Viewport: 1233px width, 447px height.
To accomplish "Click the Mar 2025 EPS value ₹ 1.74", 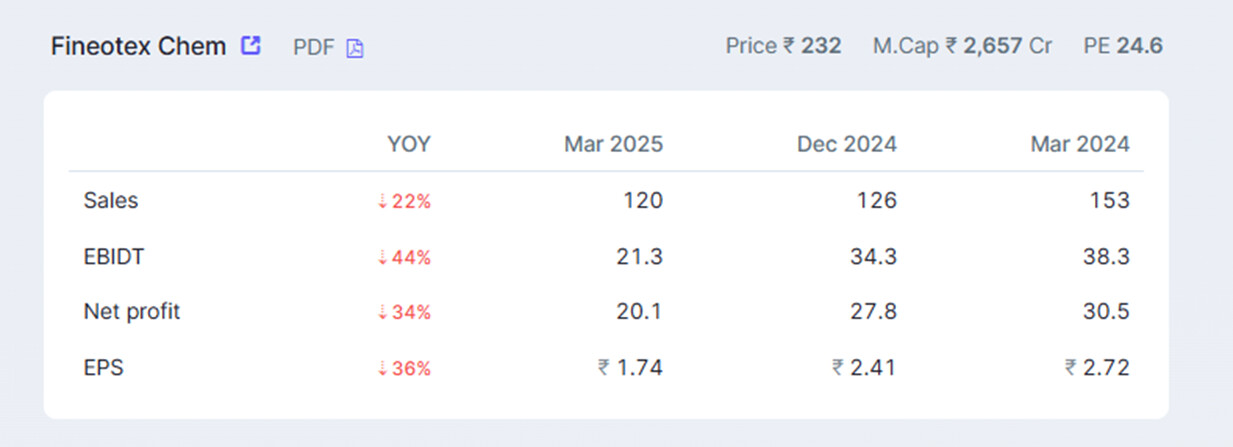I will coord(630,368).
